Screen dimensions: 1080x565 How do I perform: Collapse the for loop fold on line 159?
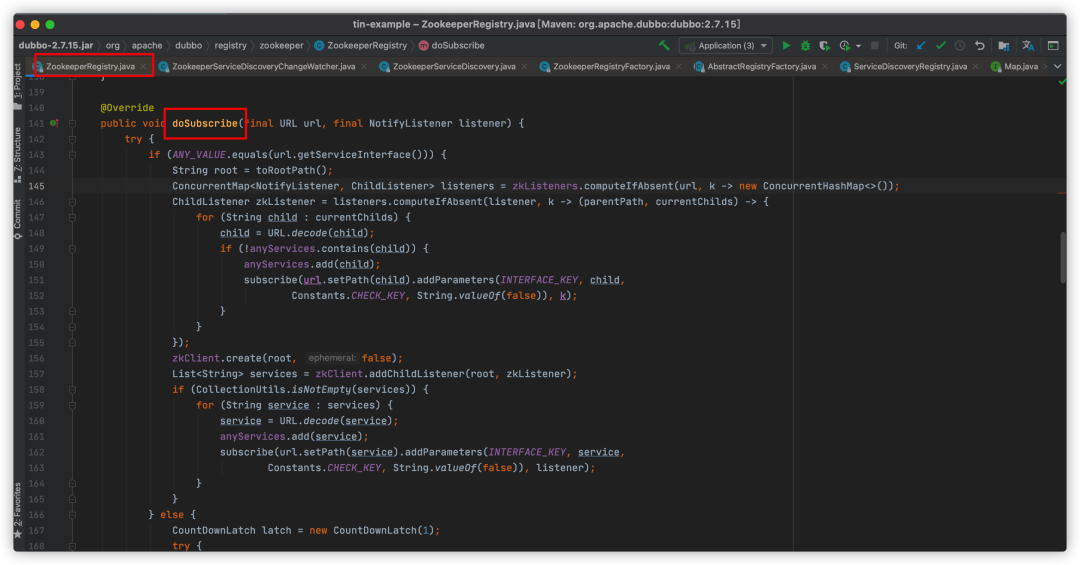pyautogui.click(x=72, y=406)
